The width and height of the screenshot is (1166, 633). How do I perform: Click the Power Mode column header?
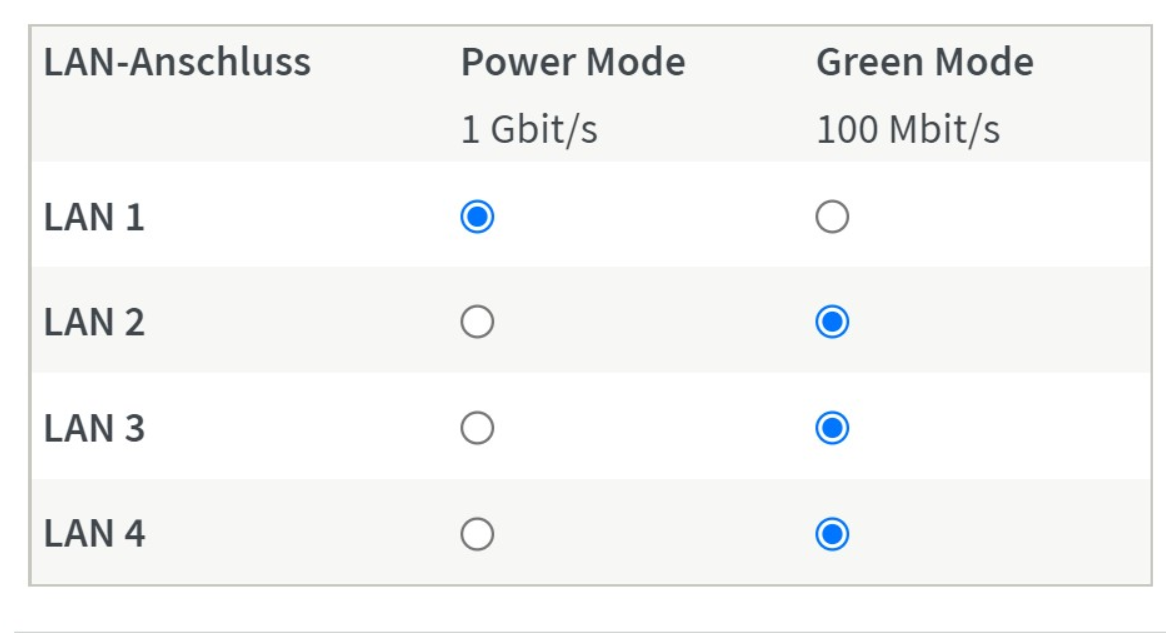573,63
